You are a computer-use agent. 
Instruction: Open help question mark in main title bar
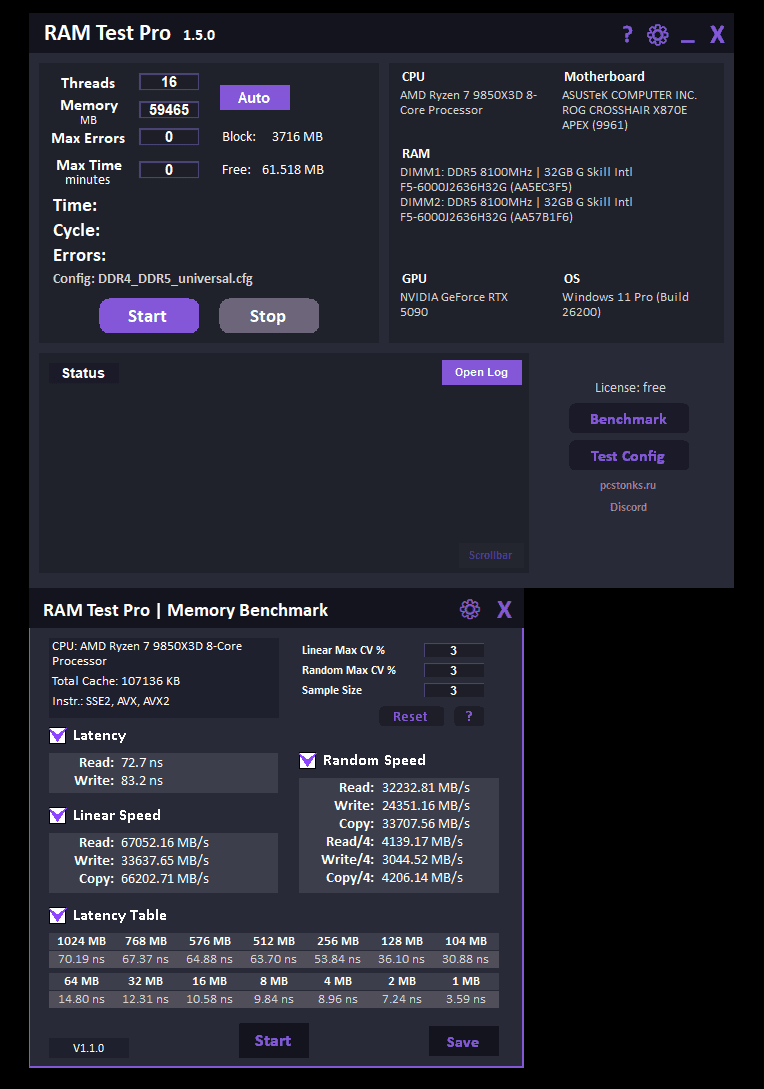[x=627, y=35]
